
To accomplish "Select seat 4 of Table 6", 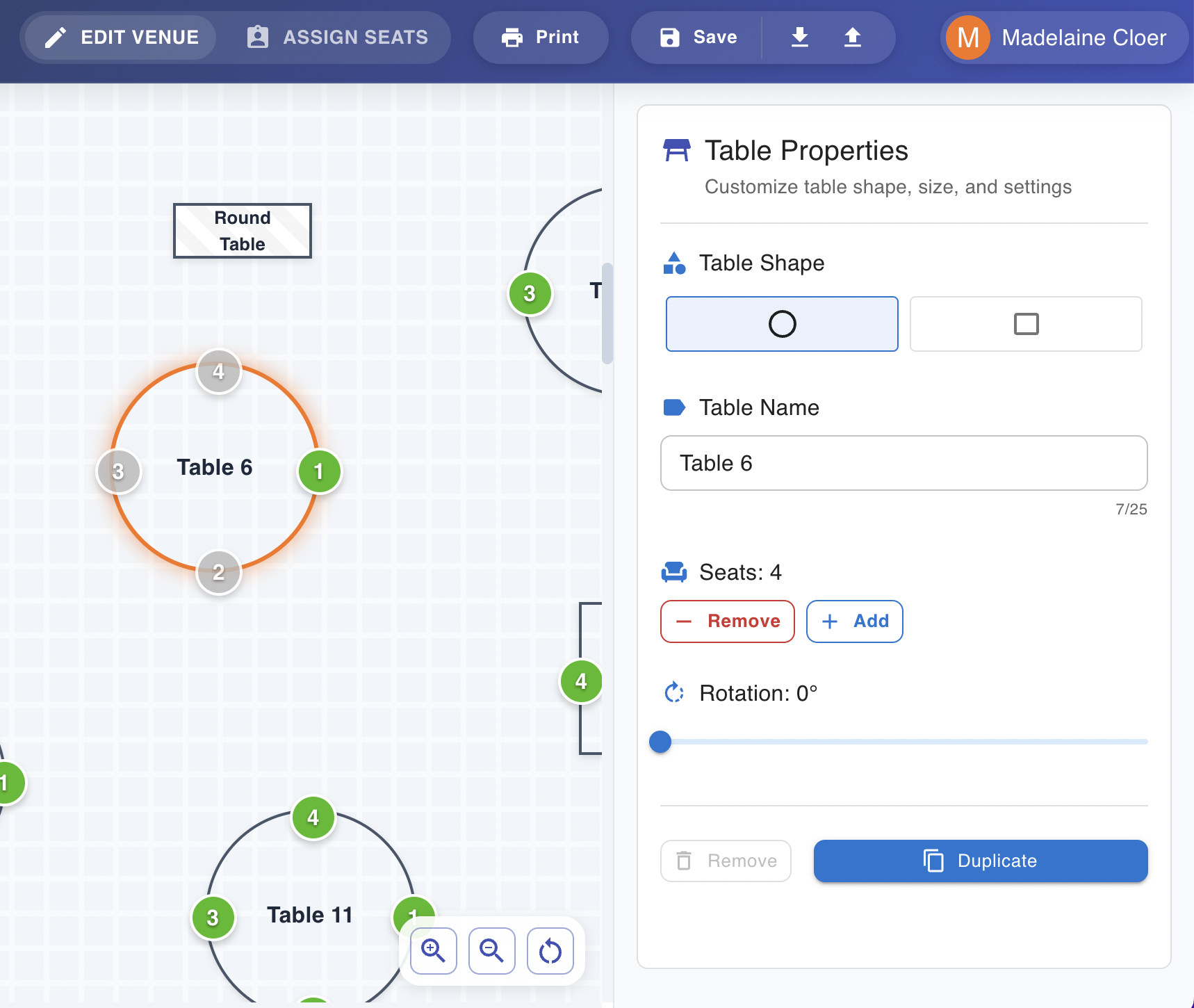I will (219, 371).
